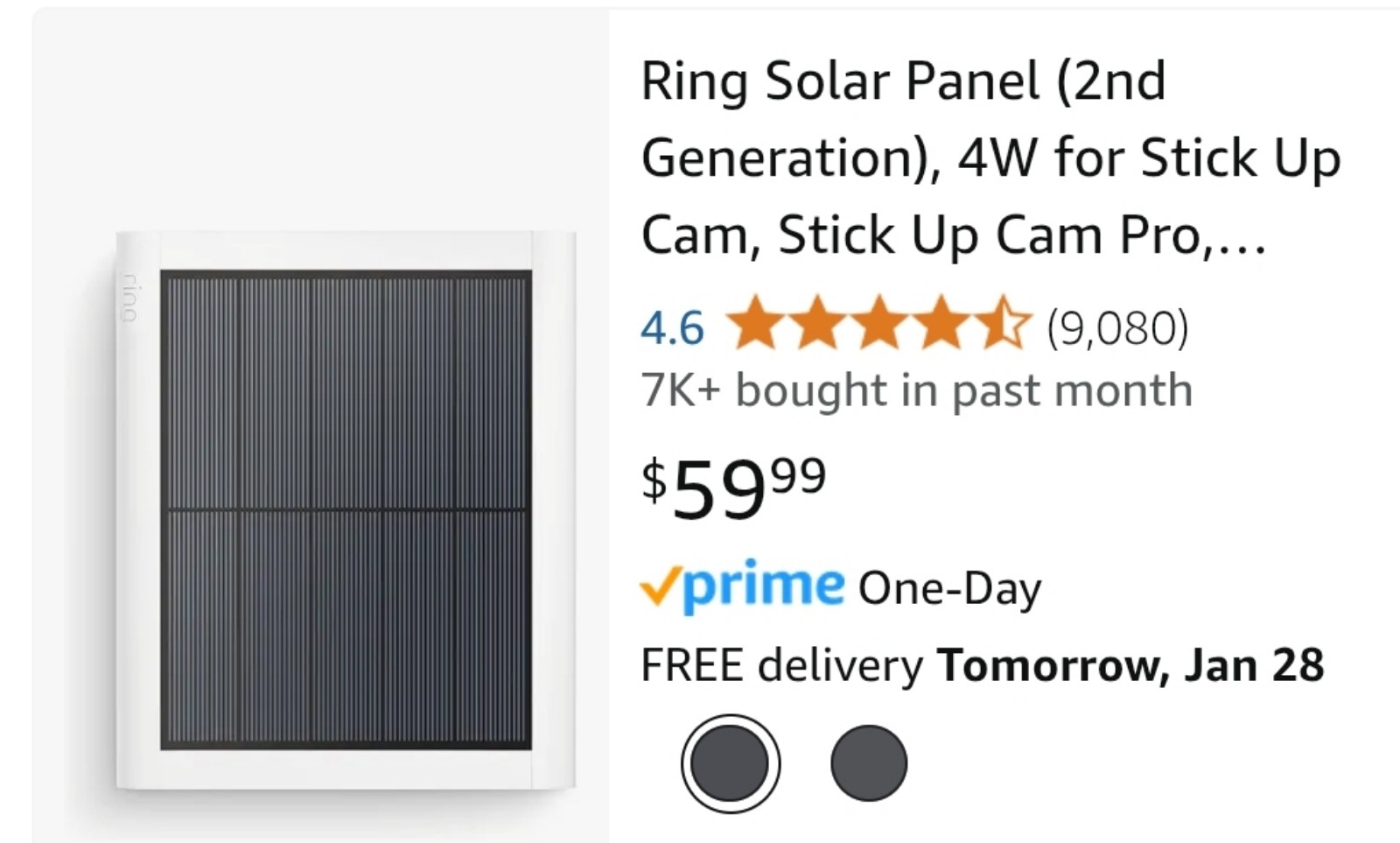
Task: Select the currently outlined color swatch
Action: pyautogui.click(x=730, y=763)
